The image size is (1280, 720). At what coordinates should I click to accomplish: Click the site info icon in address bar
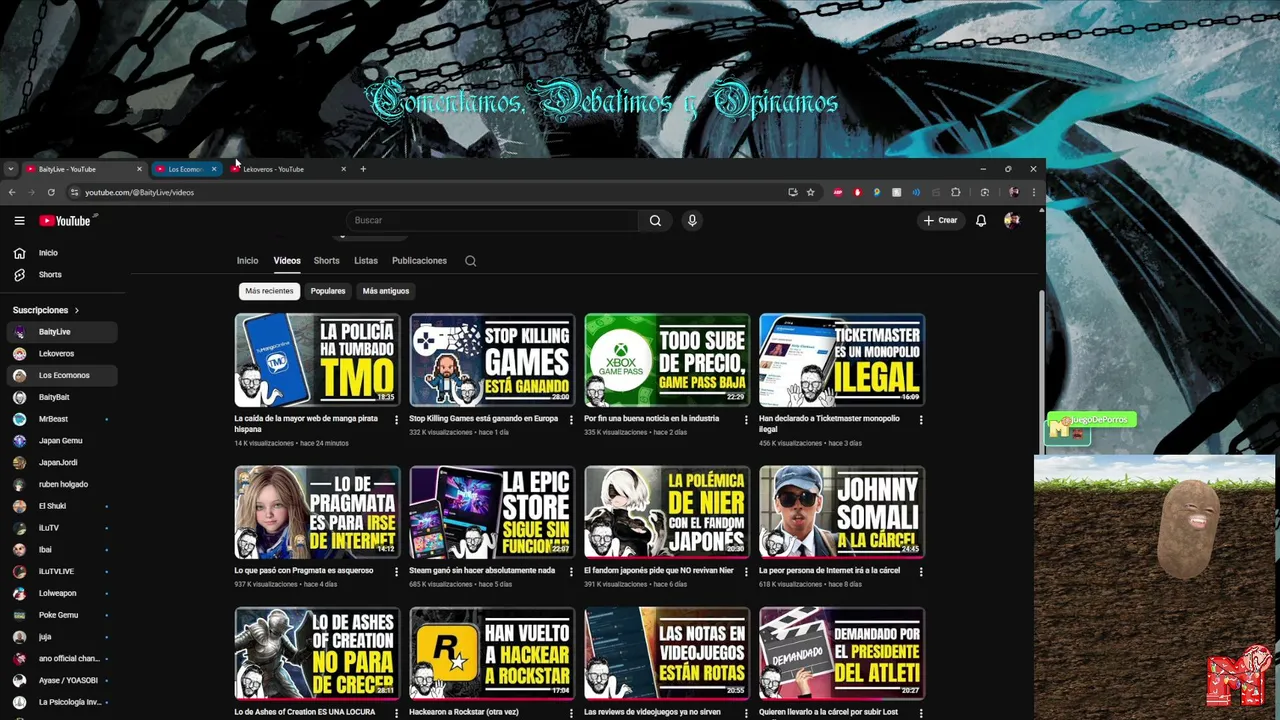click(x=74, y=192)
